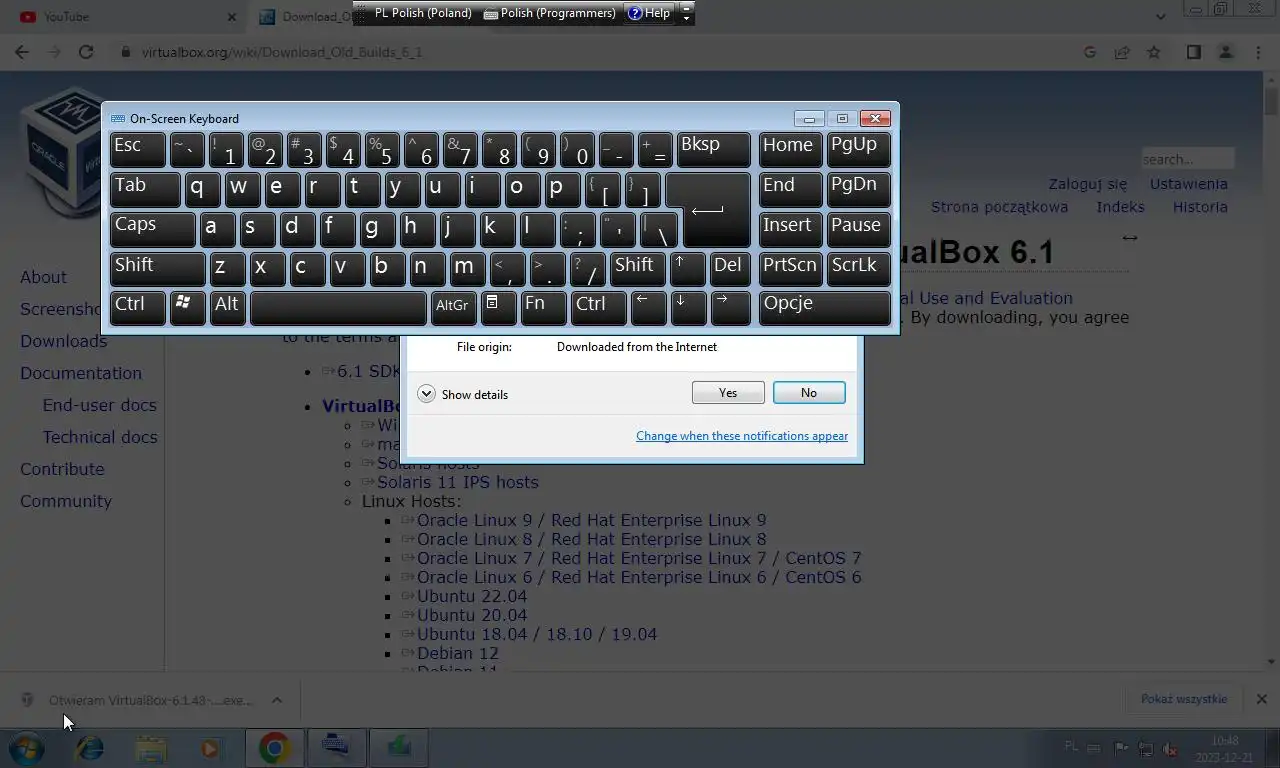The image size is (1280, 768).
Task: Tap the spacebar on On-Screen Keyboard
Action: click(x=338, y=308)
